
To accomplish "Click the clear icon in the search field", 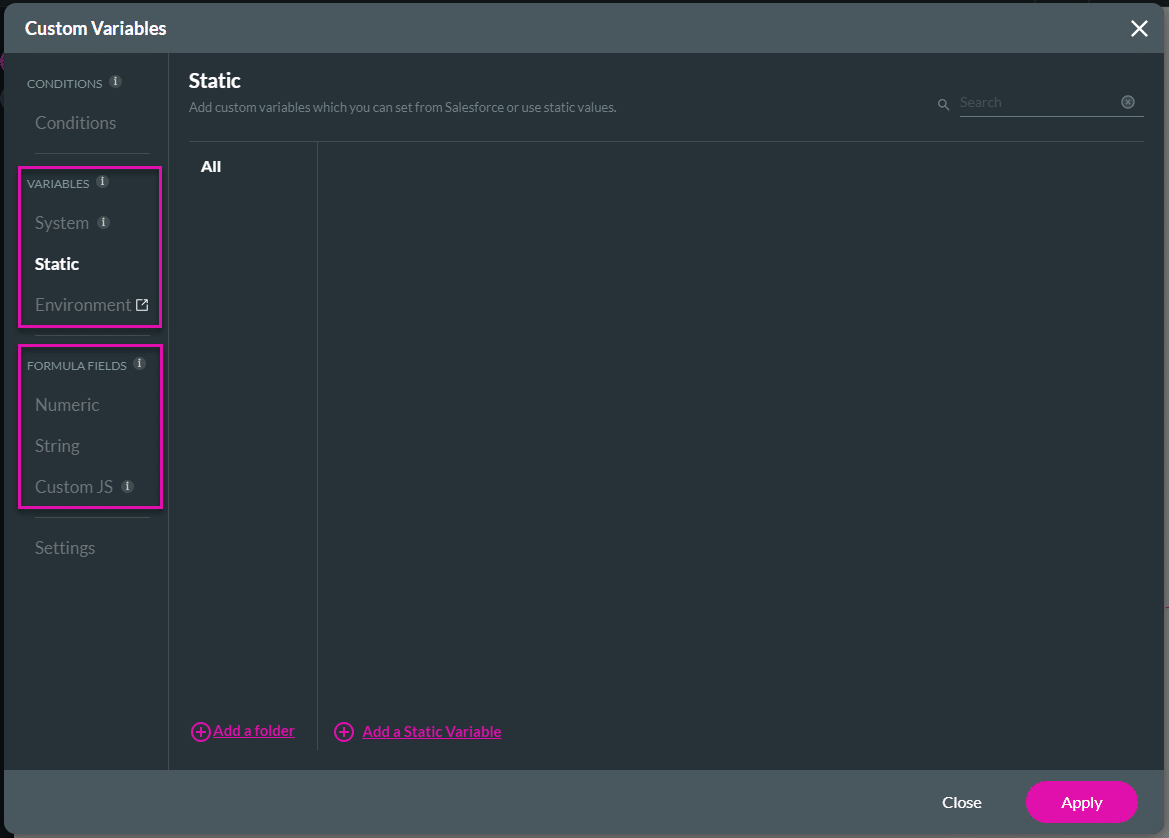I will tap(1128, 101).
